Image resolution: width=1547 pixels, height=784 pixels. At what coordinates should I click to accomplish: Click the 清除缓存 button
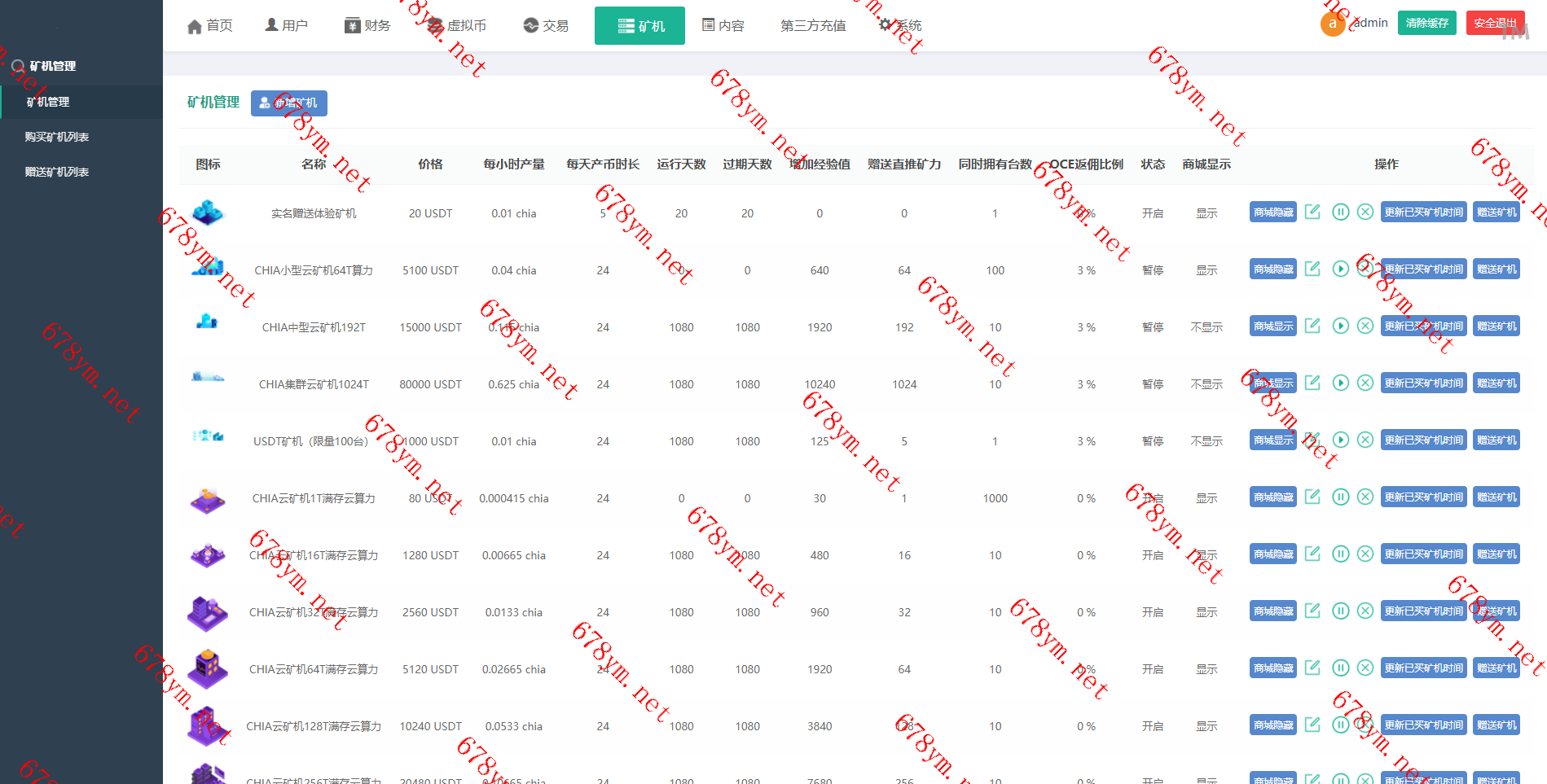coord(1426,23)
